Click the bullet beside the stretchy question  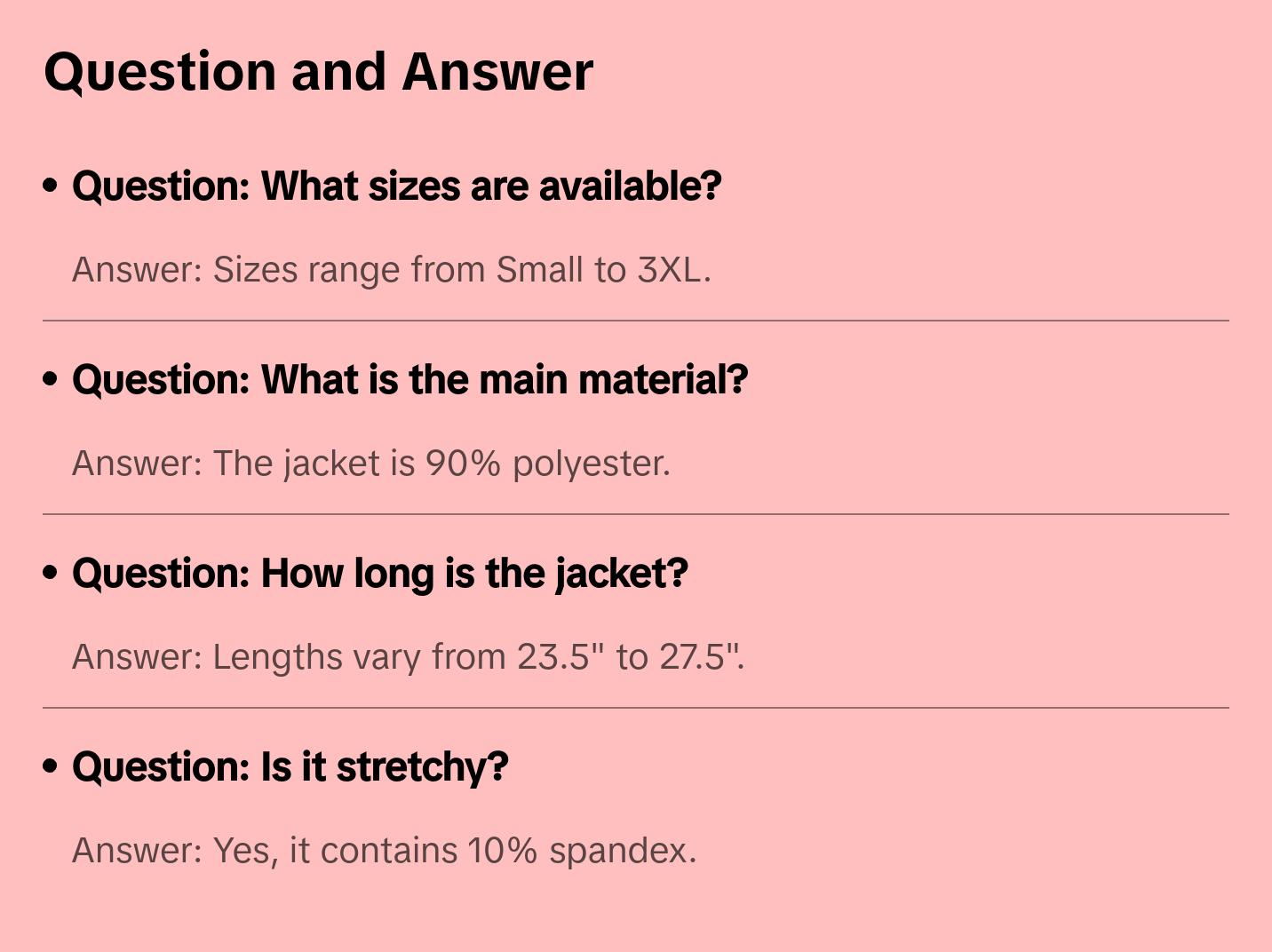[x=51, y=767]
